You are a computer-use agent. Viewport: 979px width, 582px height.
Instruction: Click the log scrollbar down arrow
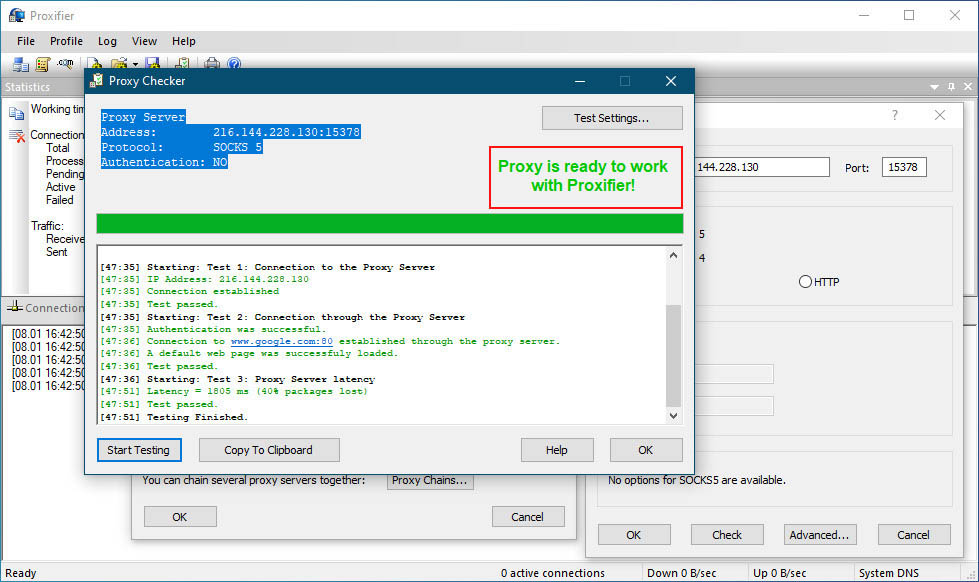(673, 415)
